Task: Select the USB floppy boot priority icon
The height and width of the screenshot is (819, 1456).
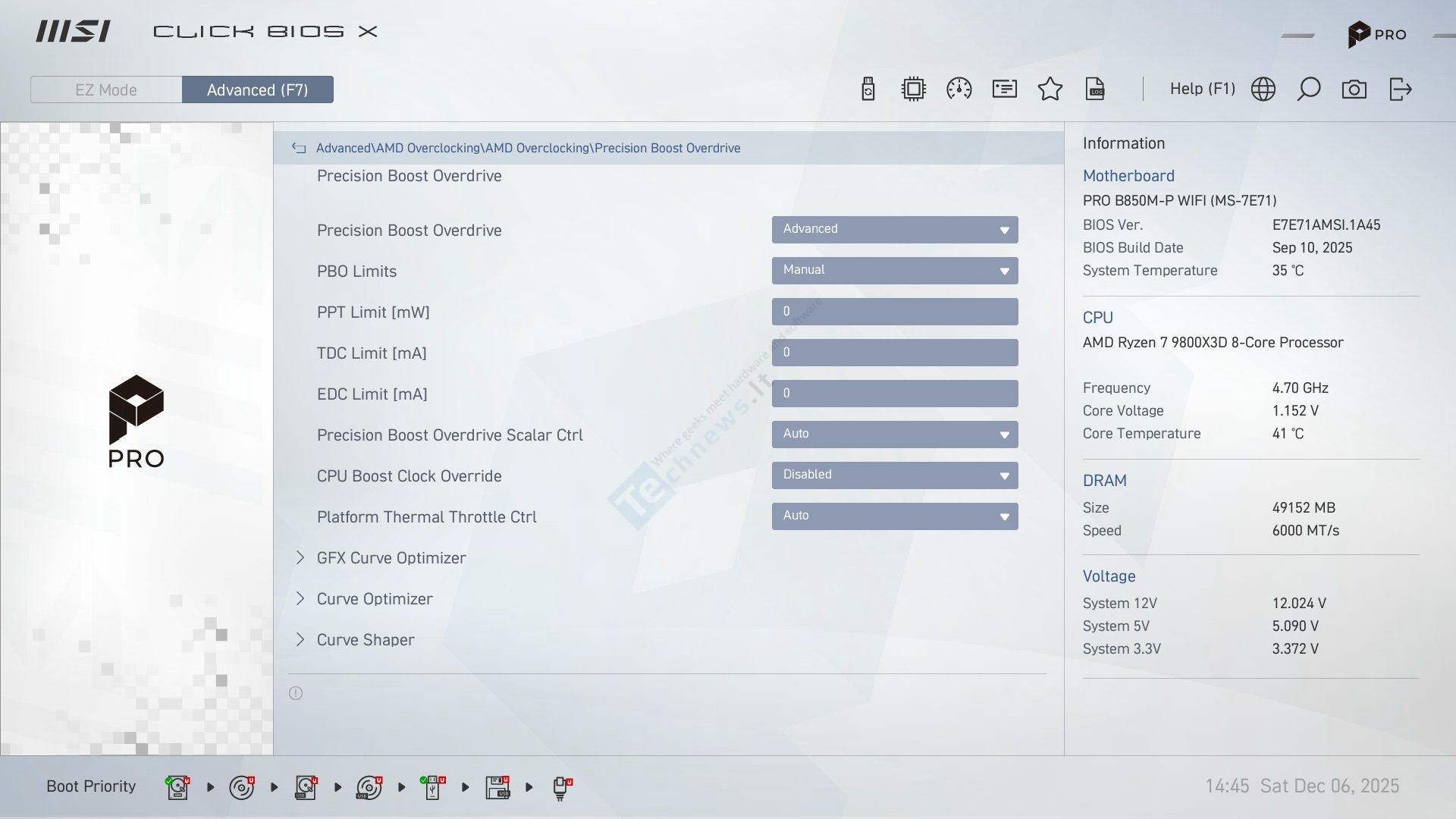Action: [x=497, y=787]
